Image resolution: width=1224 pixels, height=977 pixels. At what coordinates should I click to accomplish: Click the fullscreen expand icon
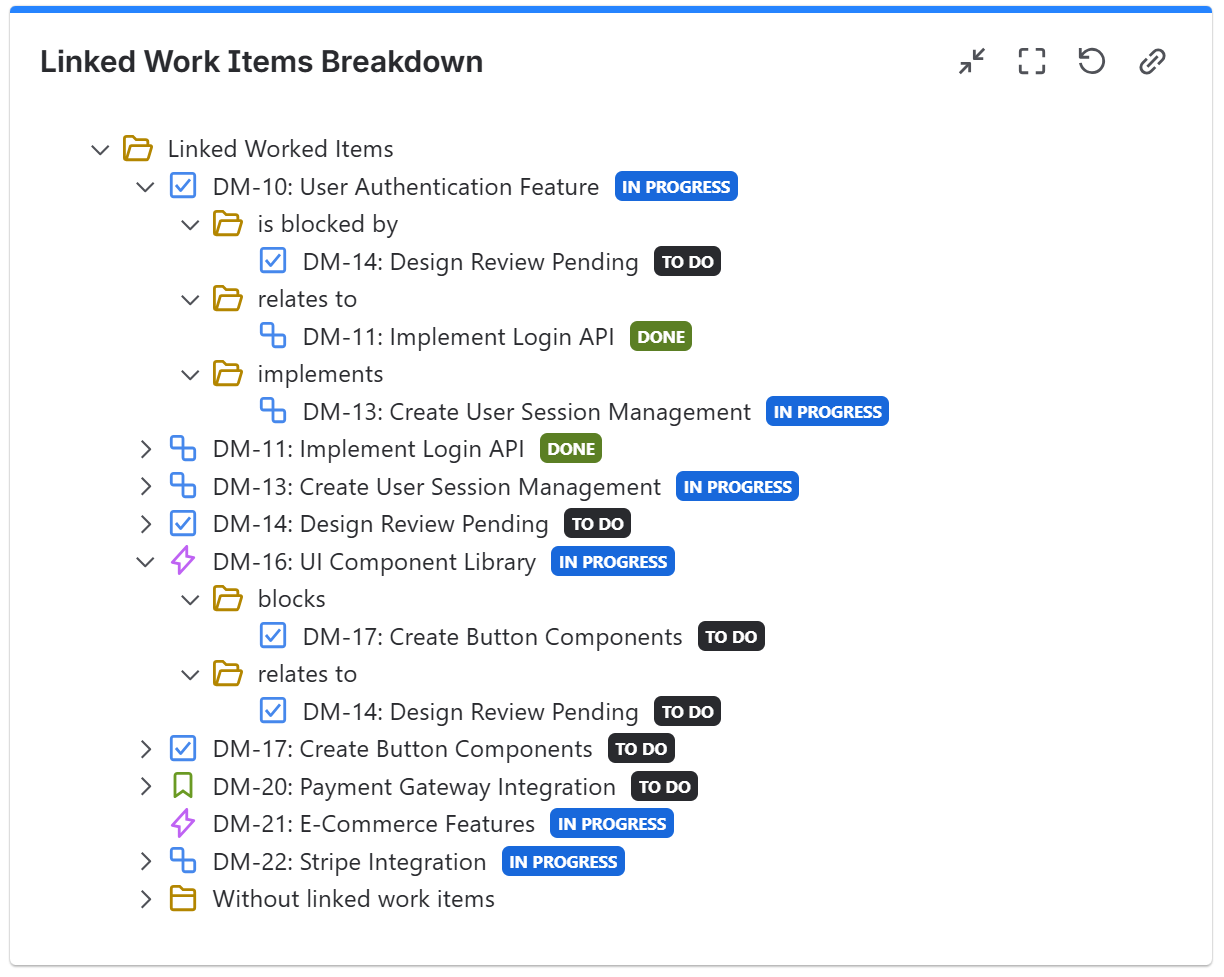tap(1031, 62)
